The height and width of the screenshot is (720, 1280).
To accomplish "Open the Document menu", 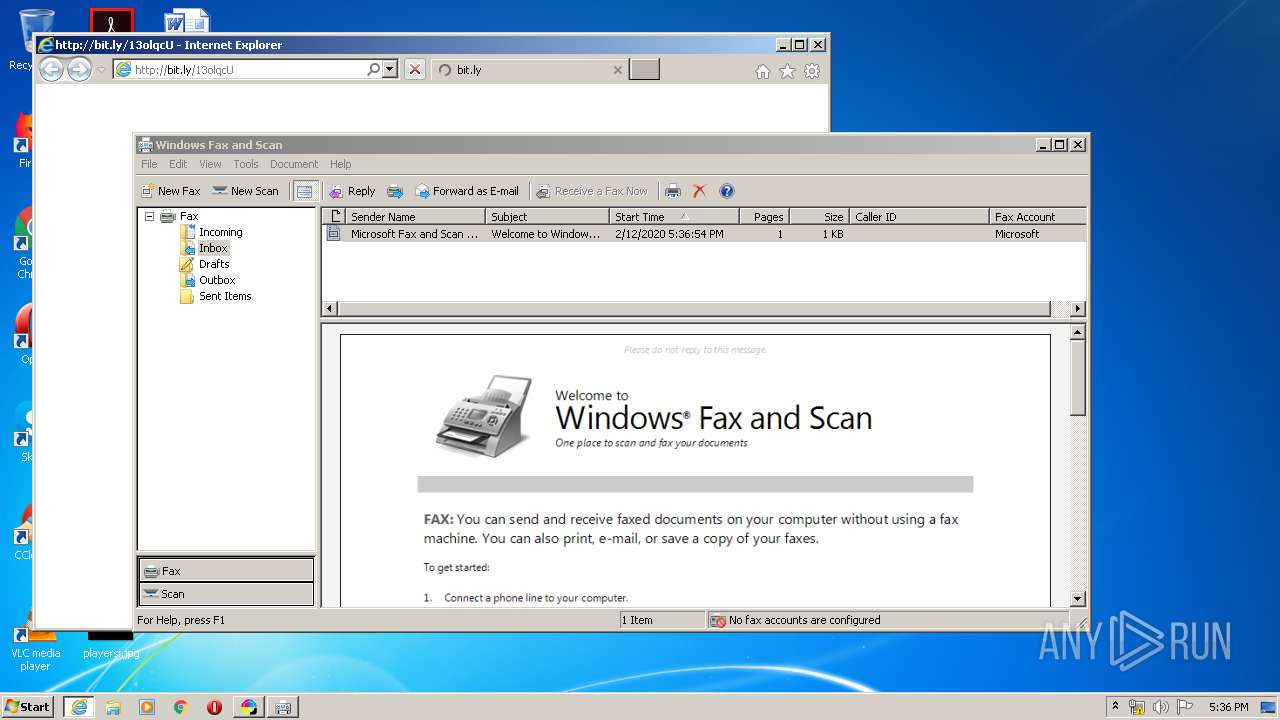I will (294, 164).
